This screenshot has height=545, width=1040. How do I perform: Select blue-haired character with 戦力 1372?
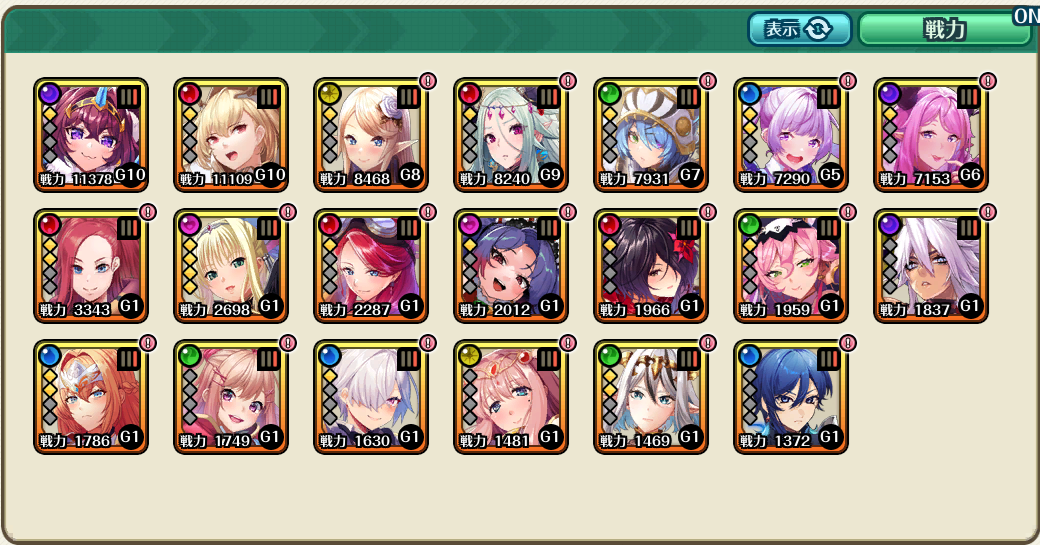[x=791, y=397]
